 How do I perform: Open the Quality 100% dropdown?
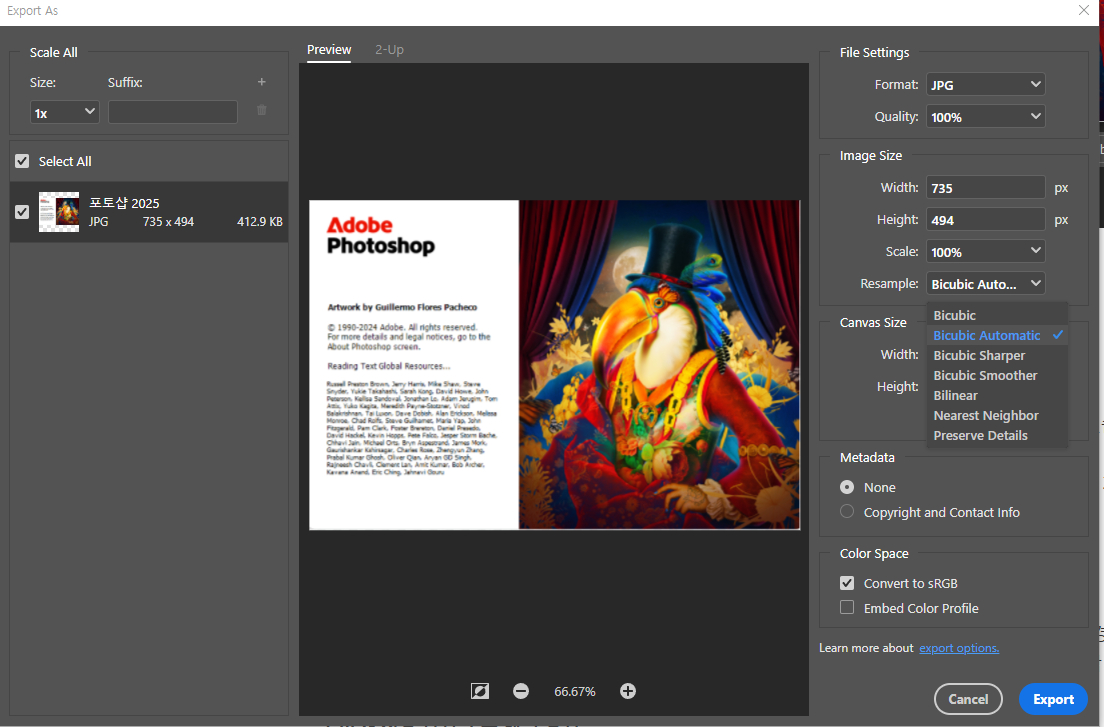[x=985, y=117]
